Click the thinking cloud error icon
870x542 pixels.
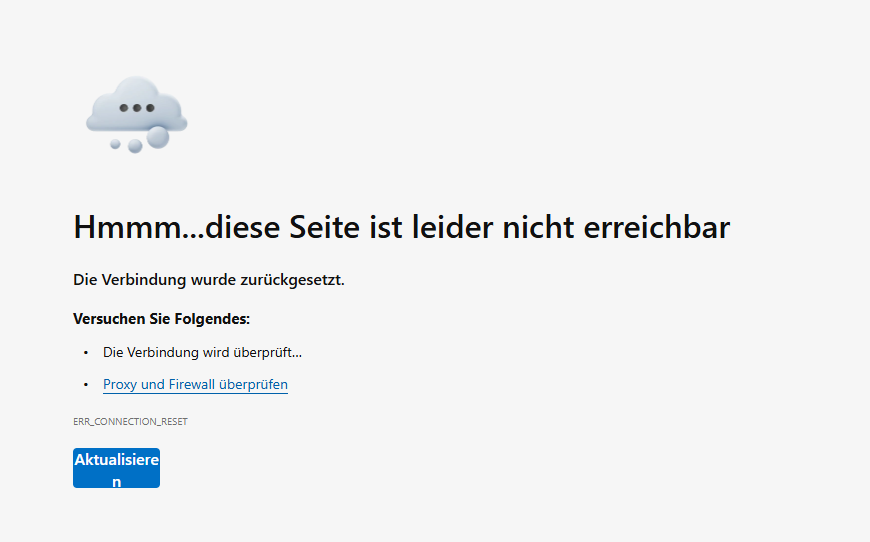(x=136, y=114)
